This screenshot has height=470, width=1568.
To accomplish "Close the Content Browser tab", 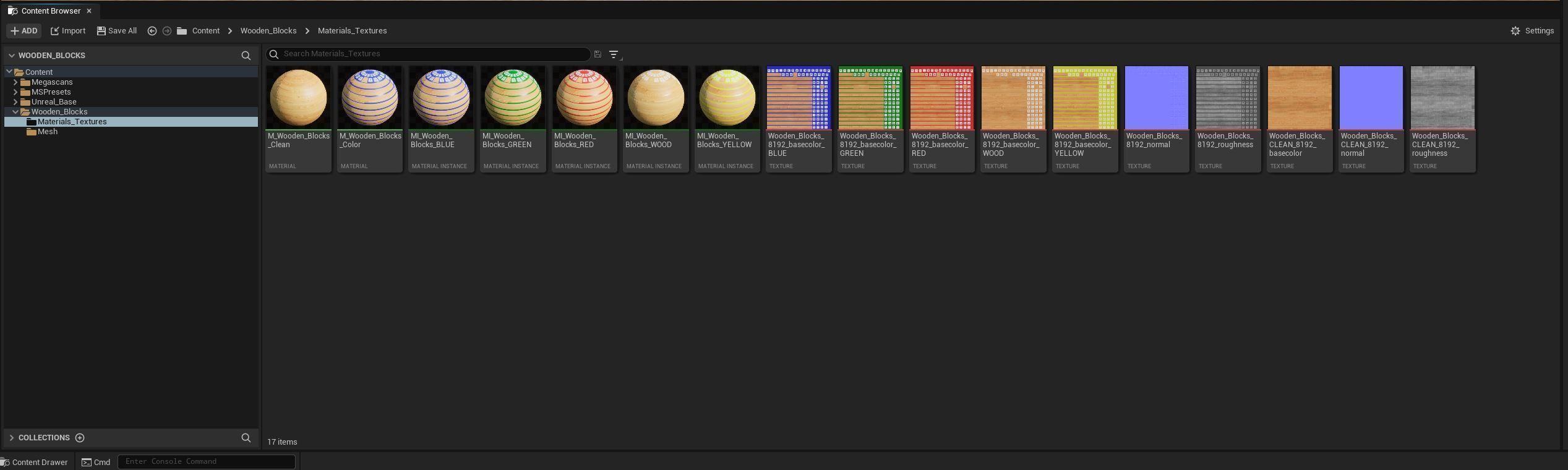I will [89, 11].
